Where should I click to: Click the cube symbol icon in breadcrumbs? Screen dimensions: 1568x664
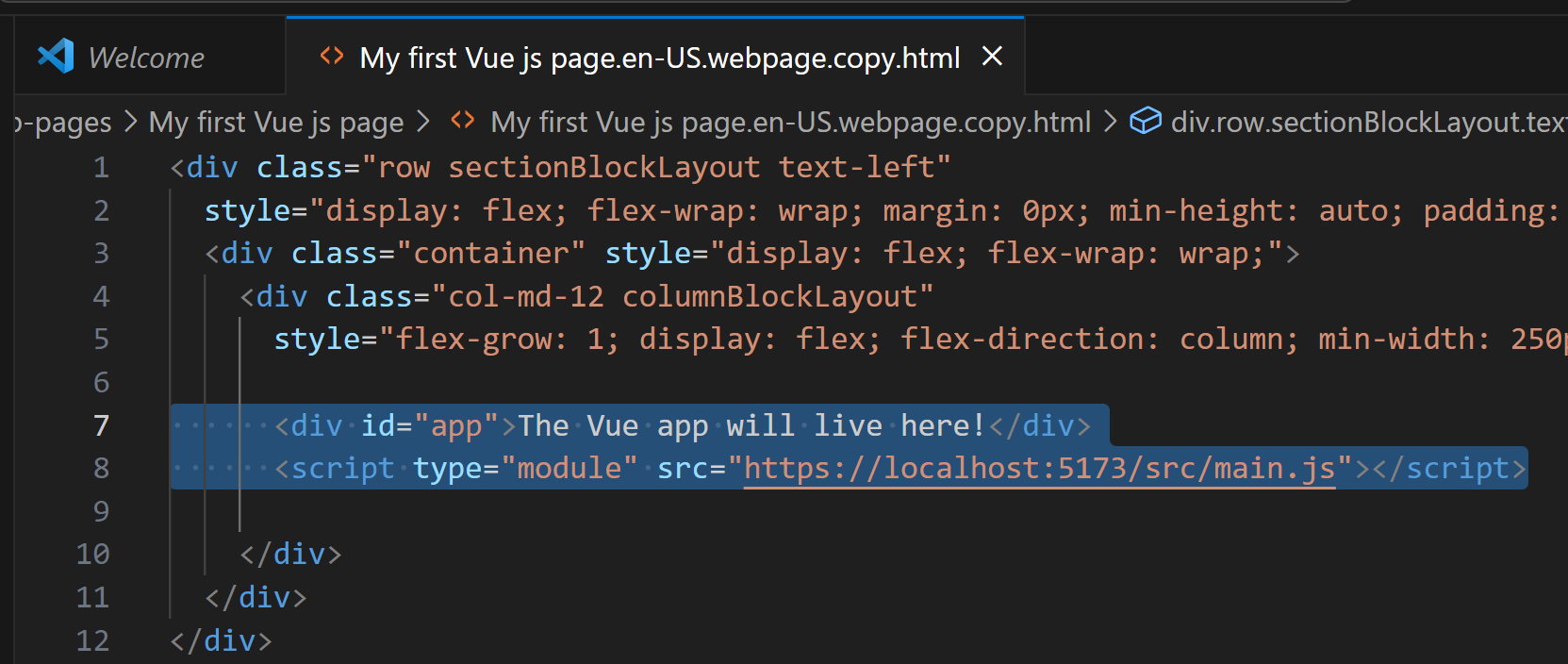pos(1146,121)
